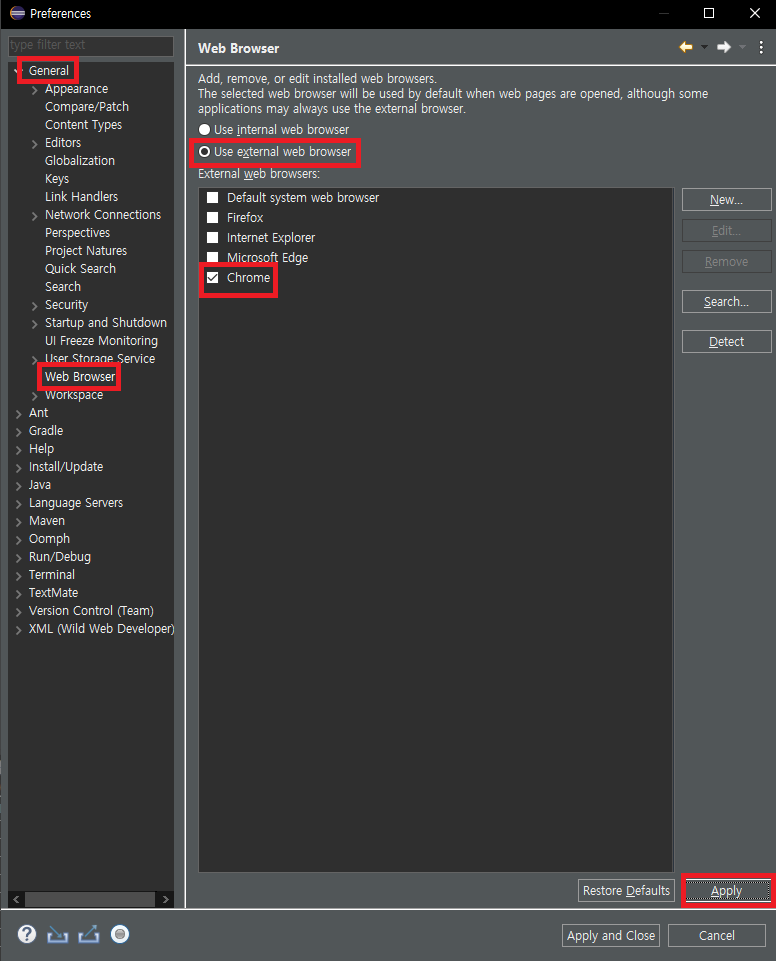Select Compare/Patch in the tree

coord(87,107)
